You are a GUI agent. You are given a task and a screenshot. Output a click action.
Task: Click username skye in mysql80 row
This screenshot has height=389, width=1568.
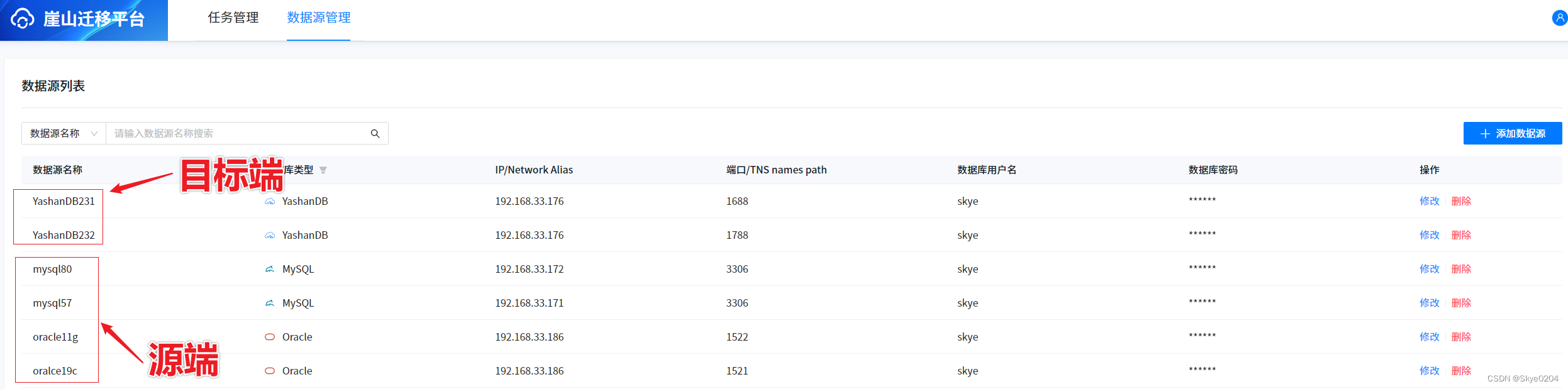967,269
